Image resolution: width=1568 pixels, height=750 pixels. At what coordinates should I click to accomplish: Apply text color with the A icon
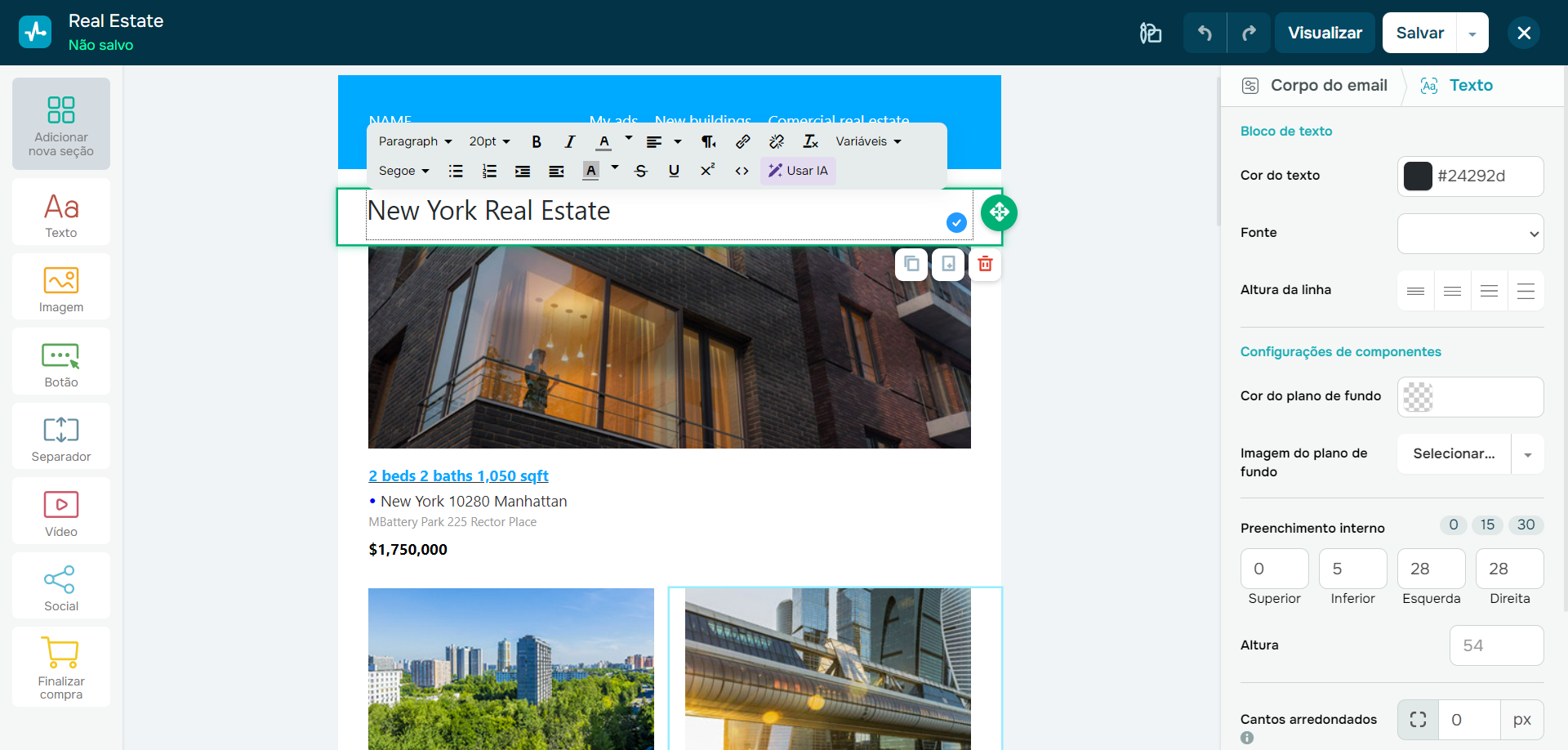click(x=604, y=141)
